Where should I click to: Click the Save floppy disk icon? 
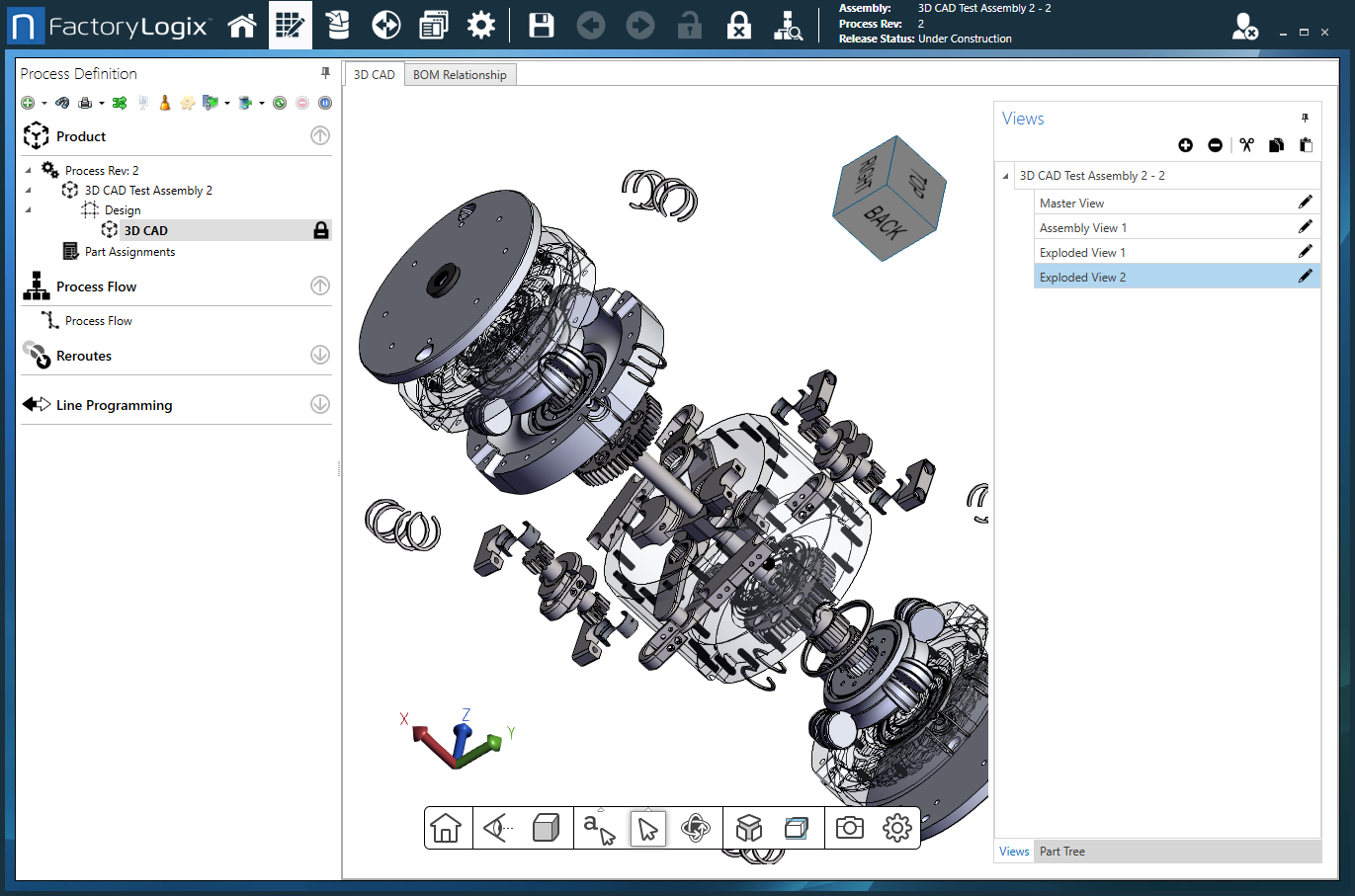[542, 26]
